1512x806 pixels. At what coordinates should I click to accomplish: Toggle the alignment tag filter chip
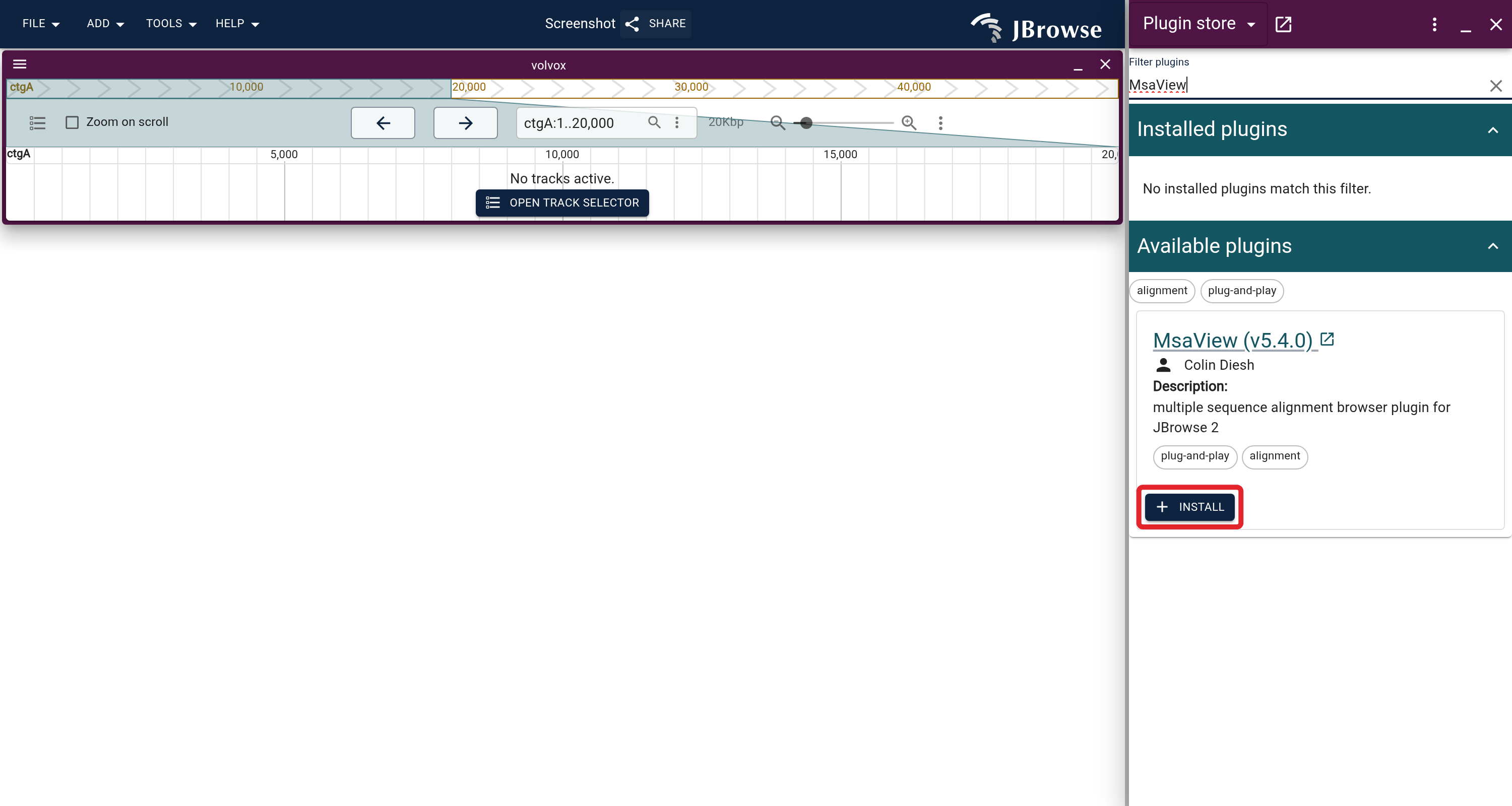pyautogui.click(x=1162, y=290)
